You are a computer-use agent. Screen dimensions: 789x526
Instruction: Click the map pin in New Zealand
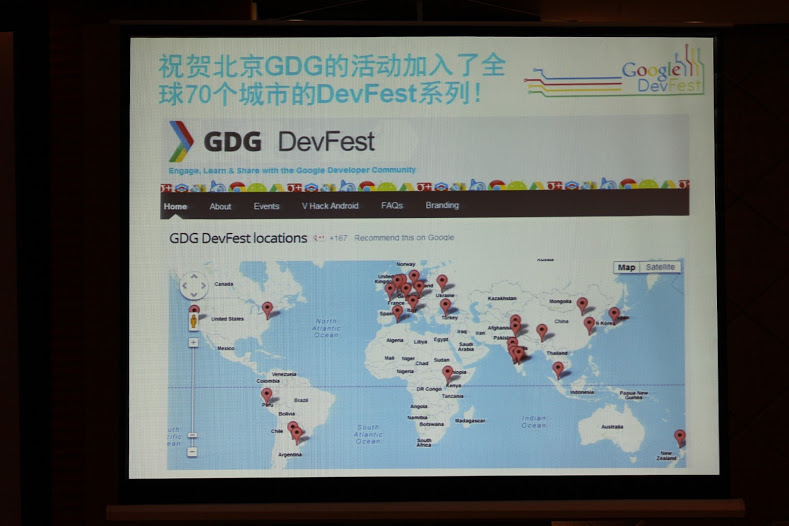click(679, 436)
